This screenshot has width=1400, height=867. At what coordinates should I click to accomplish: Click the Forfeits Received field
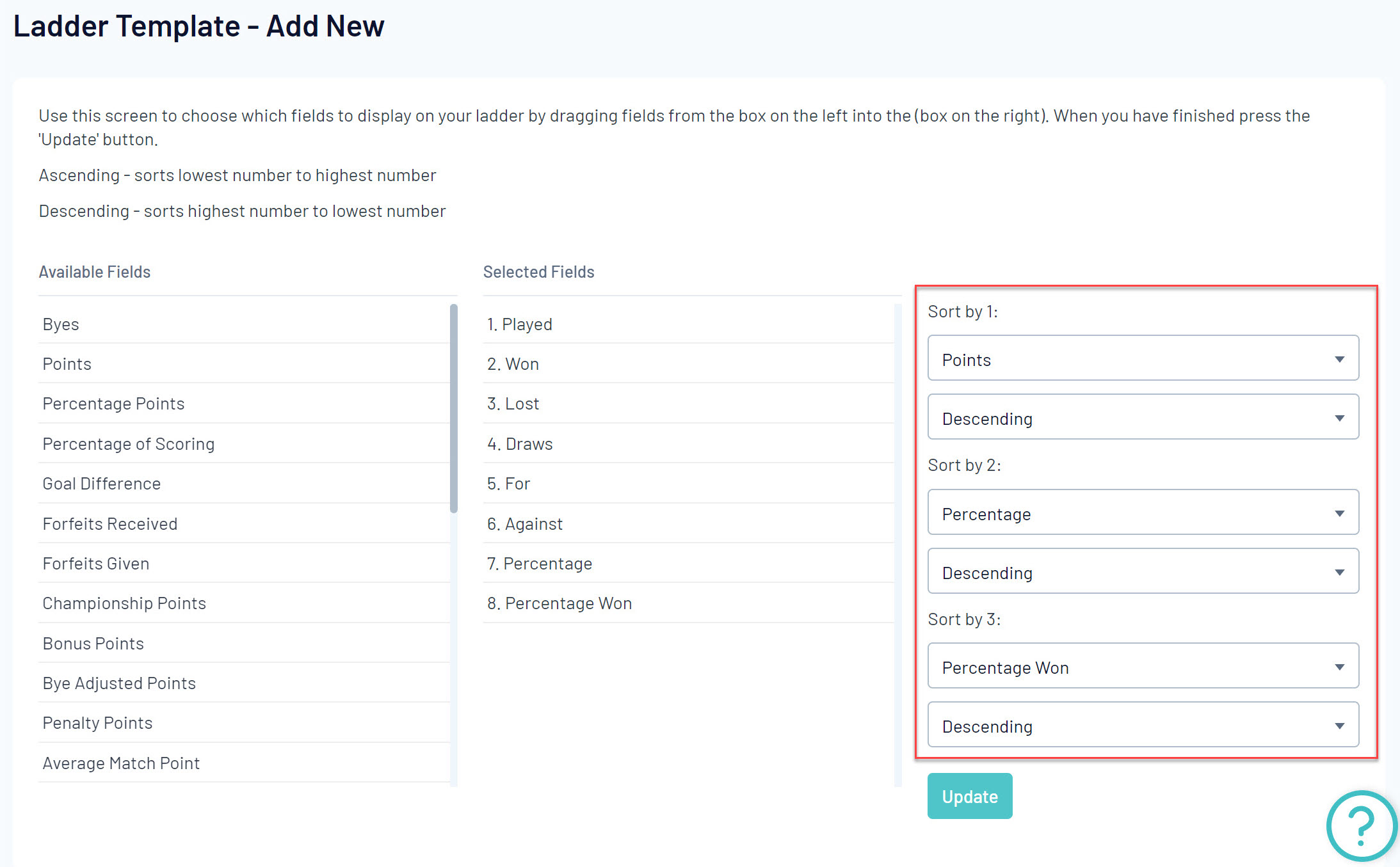point(110,524)
